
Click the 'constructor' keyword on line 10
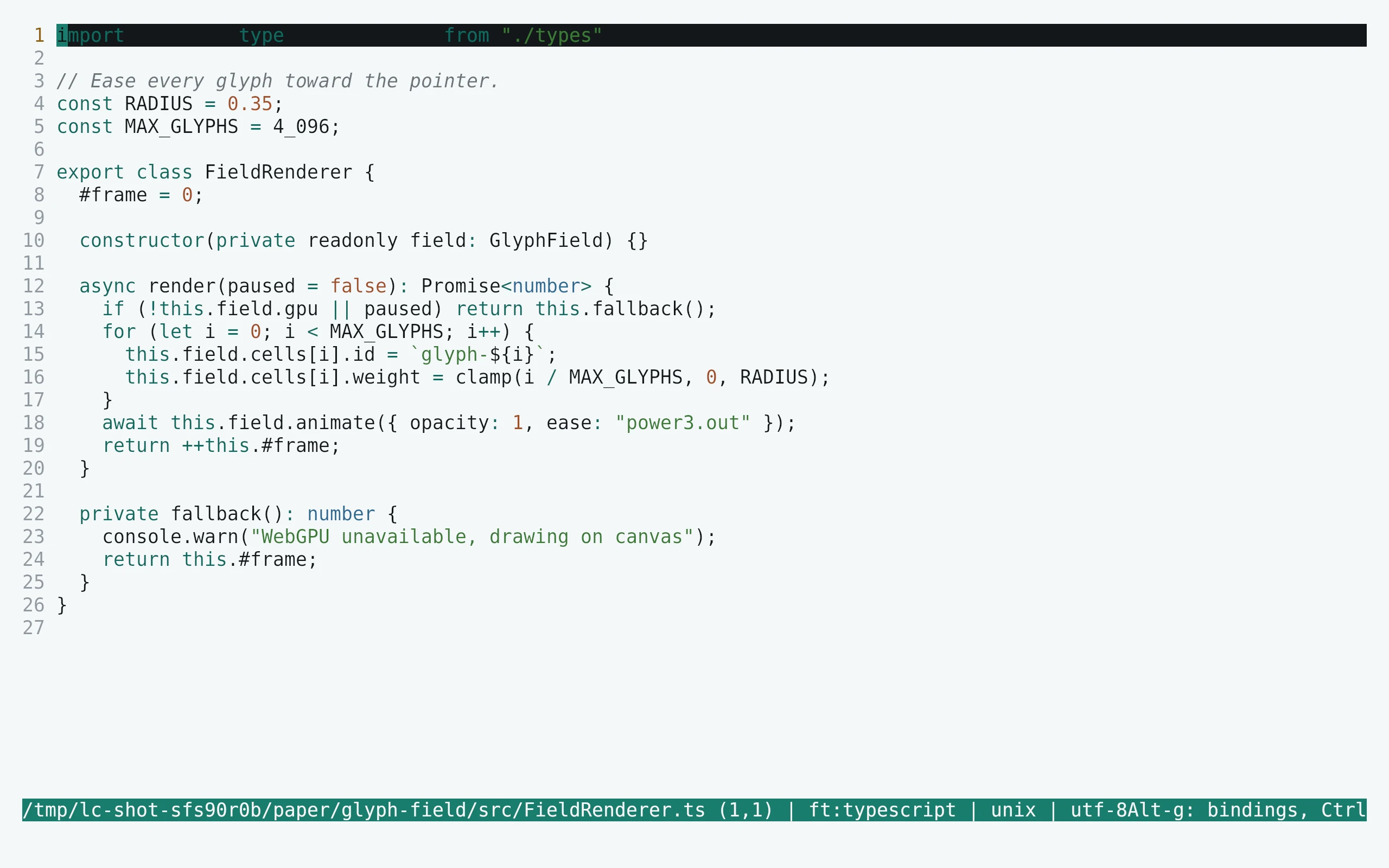point(142,240)
